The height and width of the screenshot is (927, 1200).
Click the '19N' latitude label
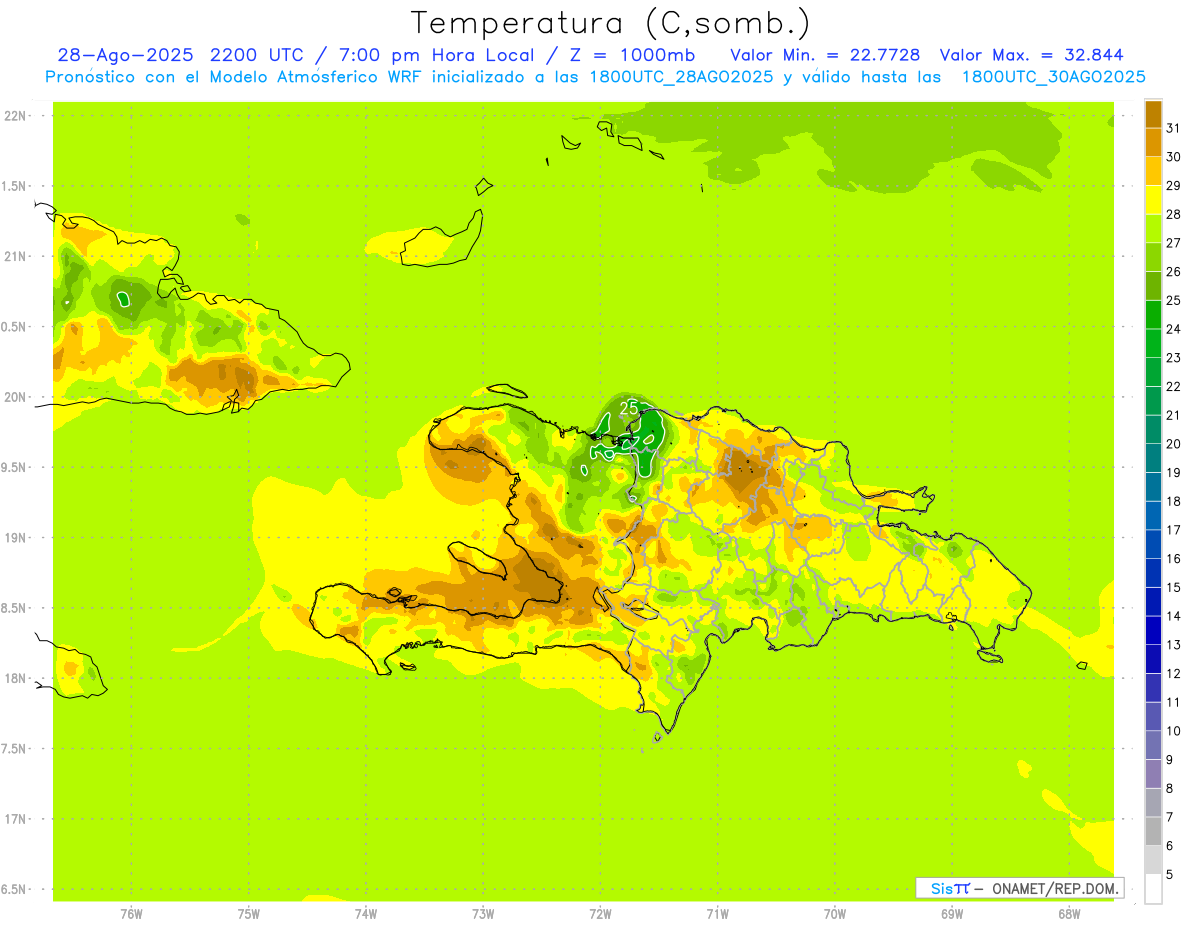pos(15,538)
